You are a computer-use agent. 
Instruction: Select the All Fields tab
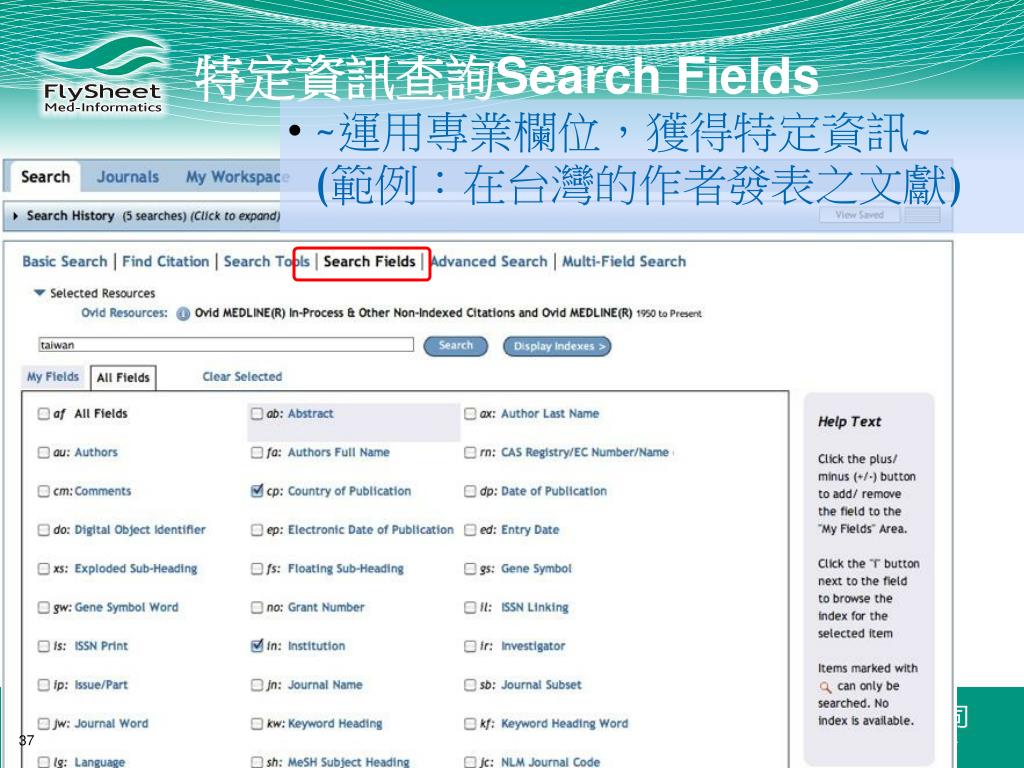123,377
